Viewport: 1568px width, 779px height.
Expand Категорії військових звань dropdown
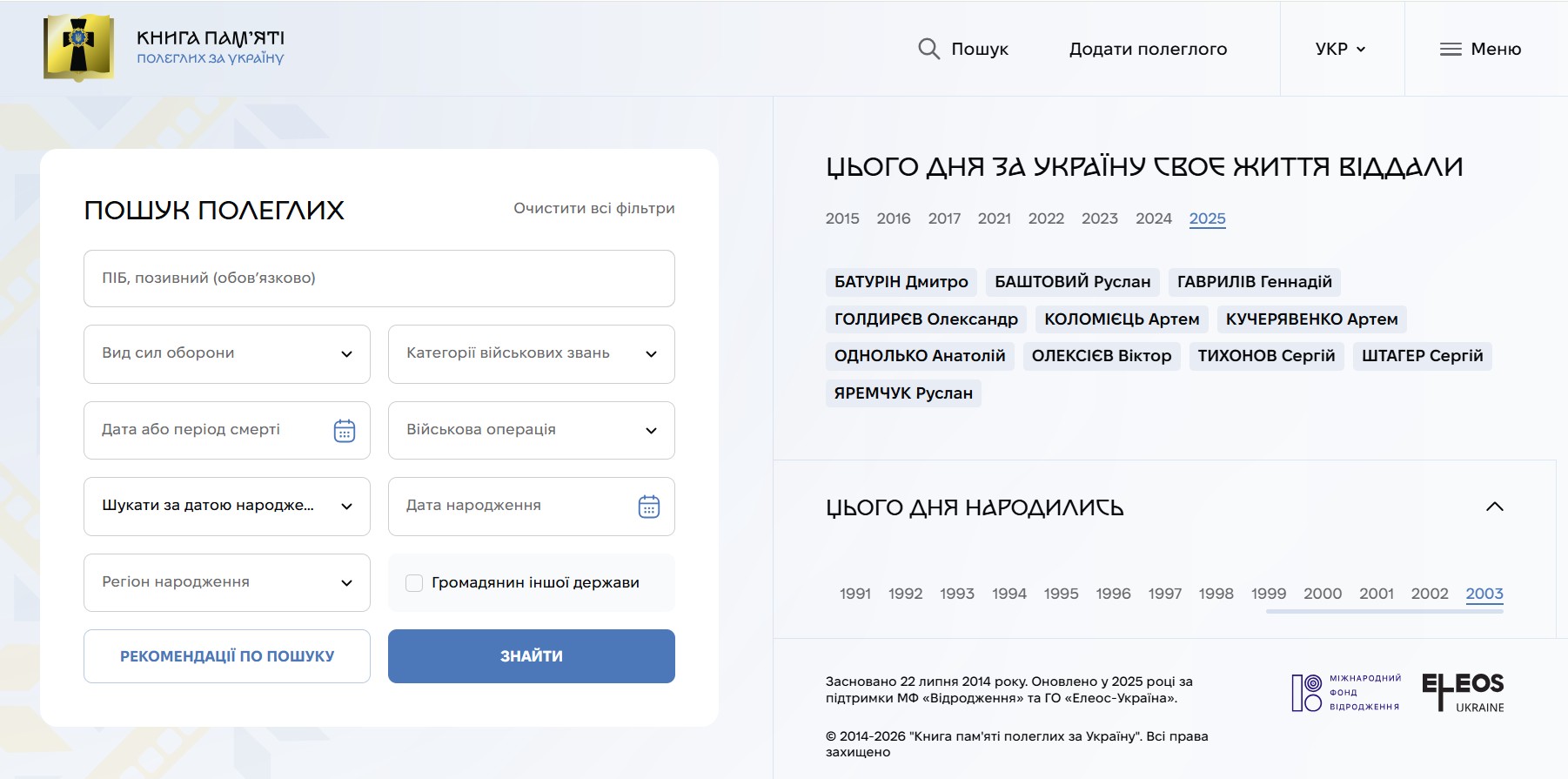point(532,353)
